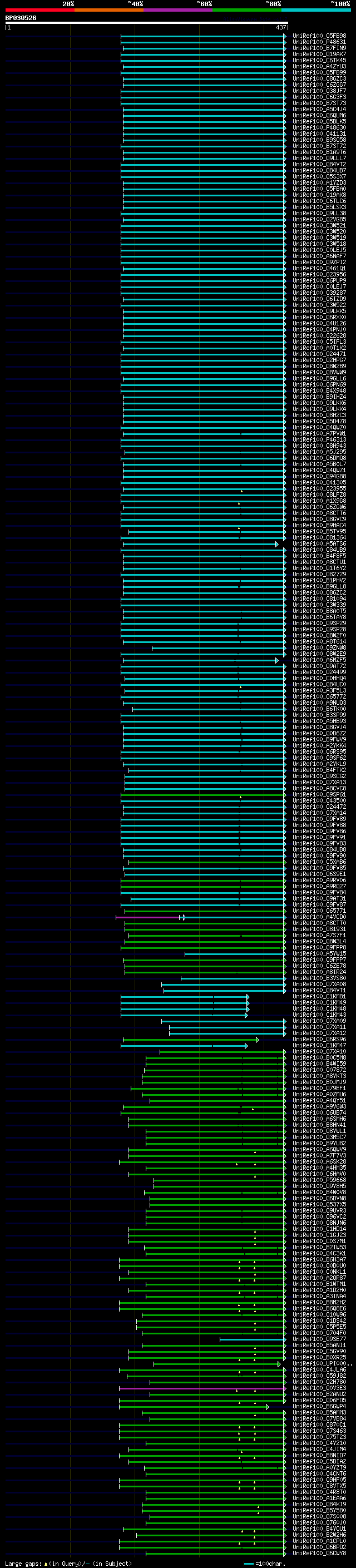Select hit label UniRef100_B3VS80
Screen dimensions: 356x1568
coord(319,978)
